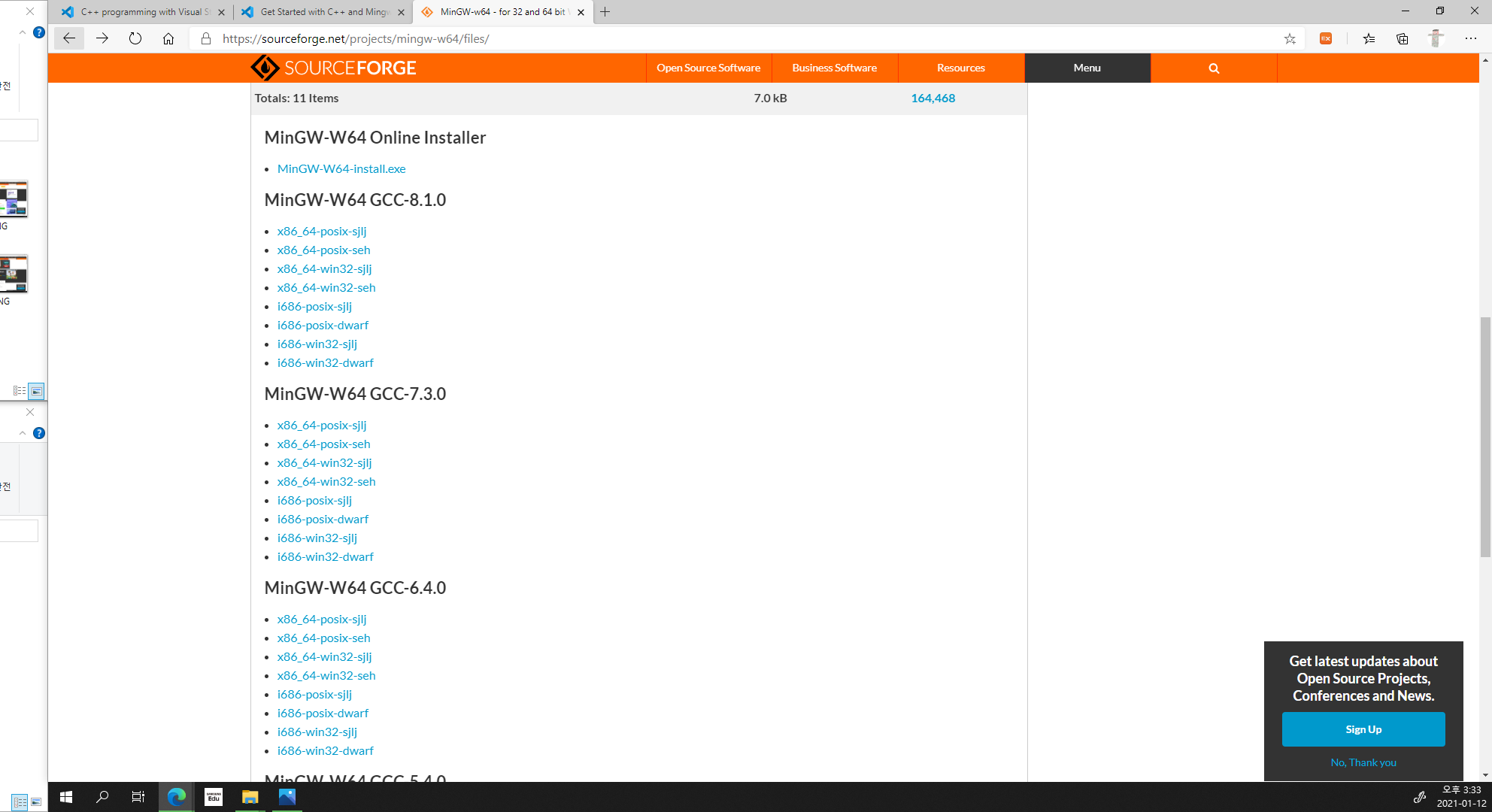Click the SourceForge search magnifier icon
This screenshot has height=812, width=1492.
pos(1214,68)
